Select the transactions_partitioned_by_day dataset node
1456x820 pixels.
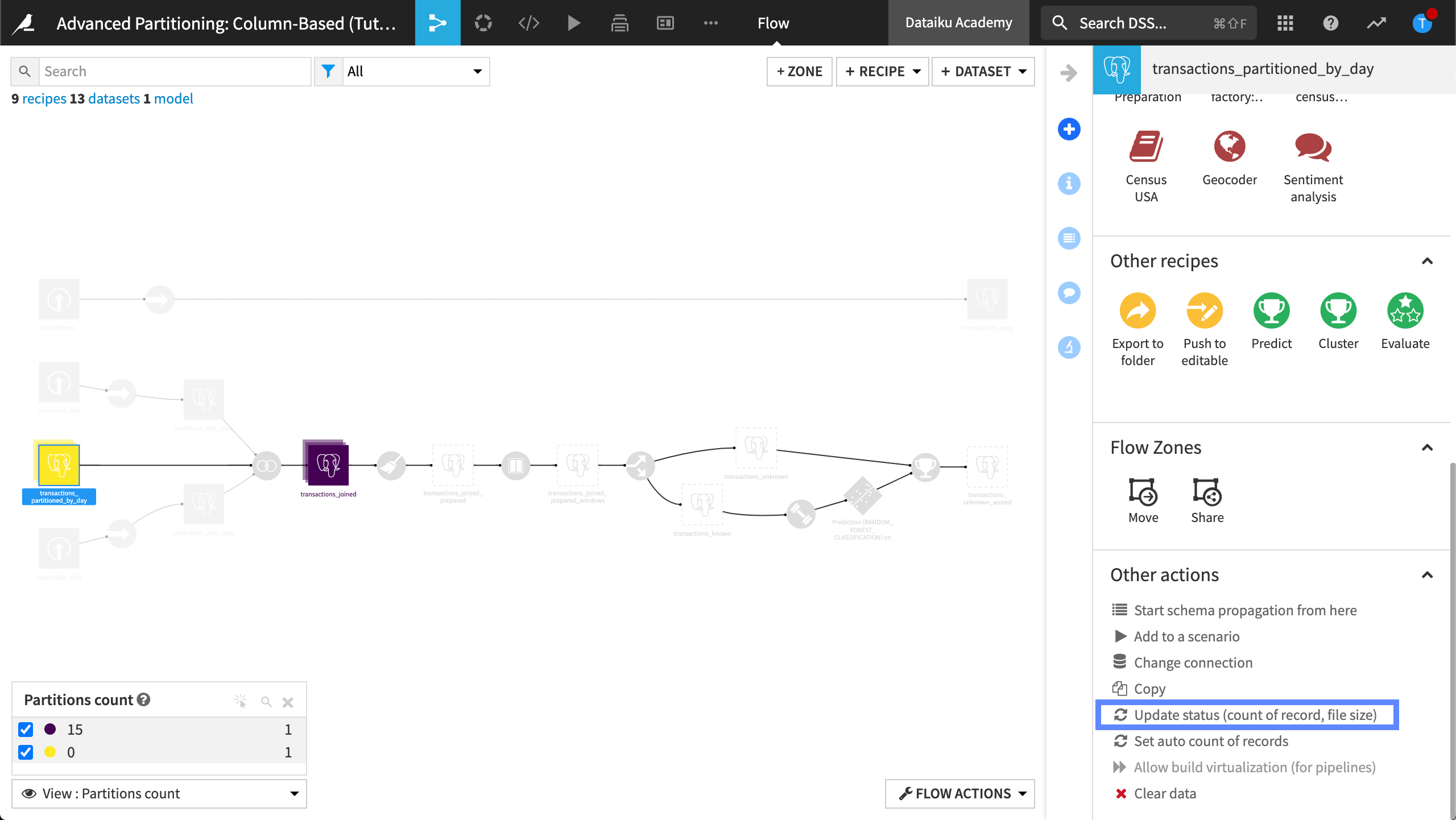[59, 464]
